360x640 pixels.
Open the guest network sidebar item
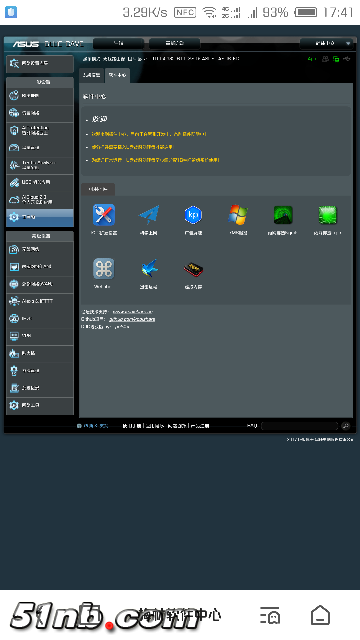(40, 113)
